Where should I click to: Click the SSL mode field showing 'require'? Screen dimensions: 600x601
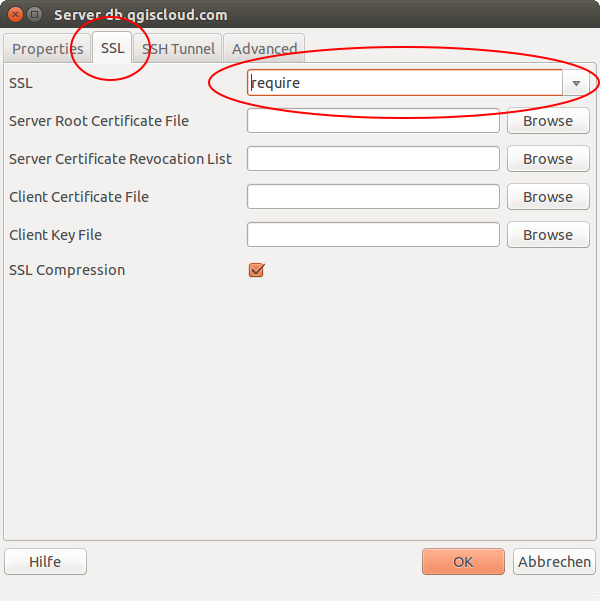[404, 83]
